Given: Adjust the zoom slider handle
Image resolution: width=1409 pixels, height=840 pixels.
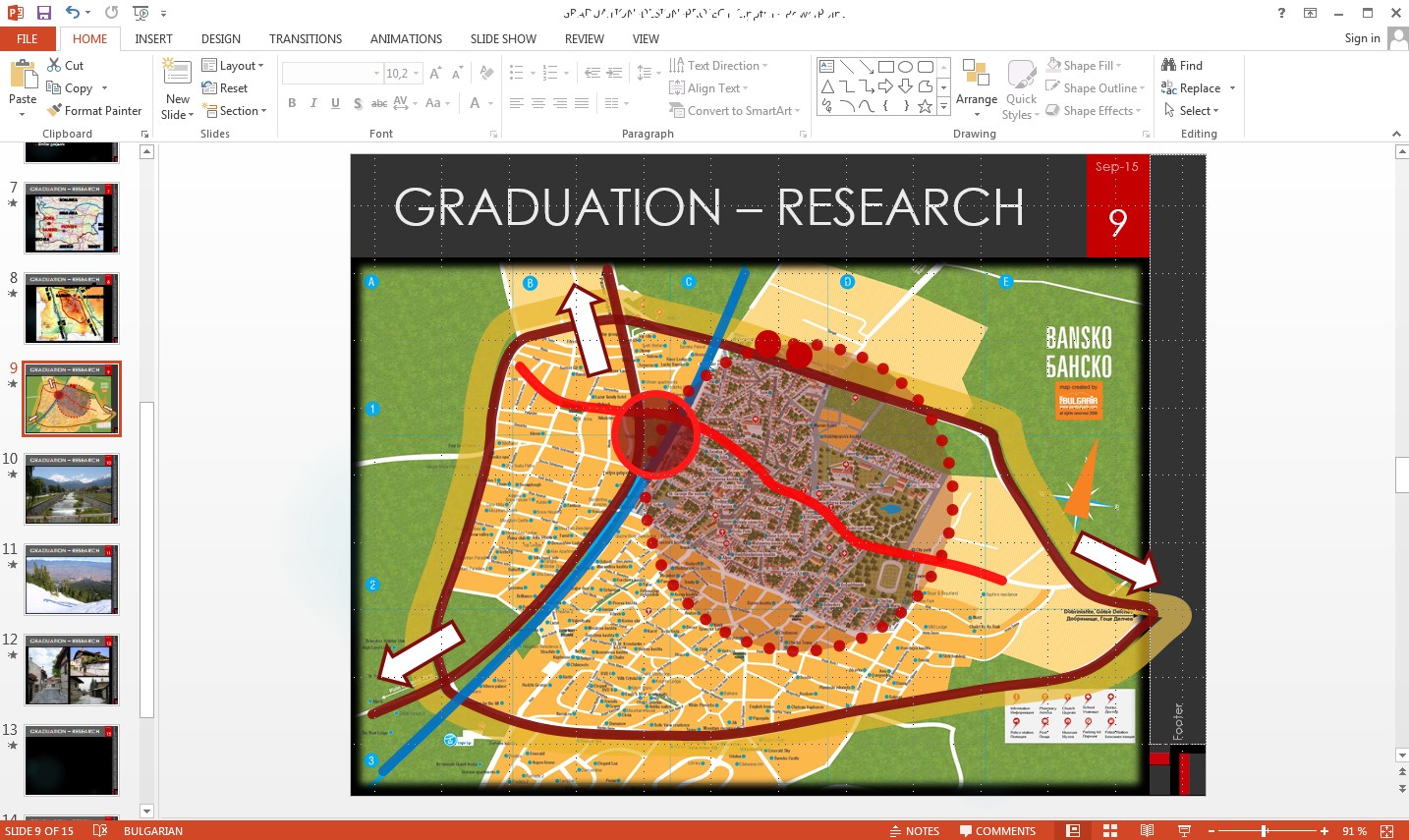Looking at the screenshot, I should pyautogui.click(x=1264, y=831).
